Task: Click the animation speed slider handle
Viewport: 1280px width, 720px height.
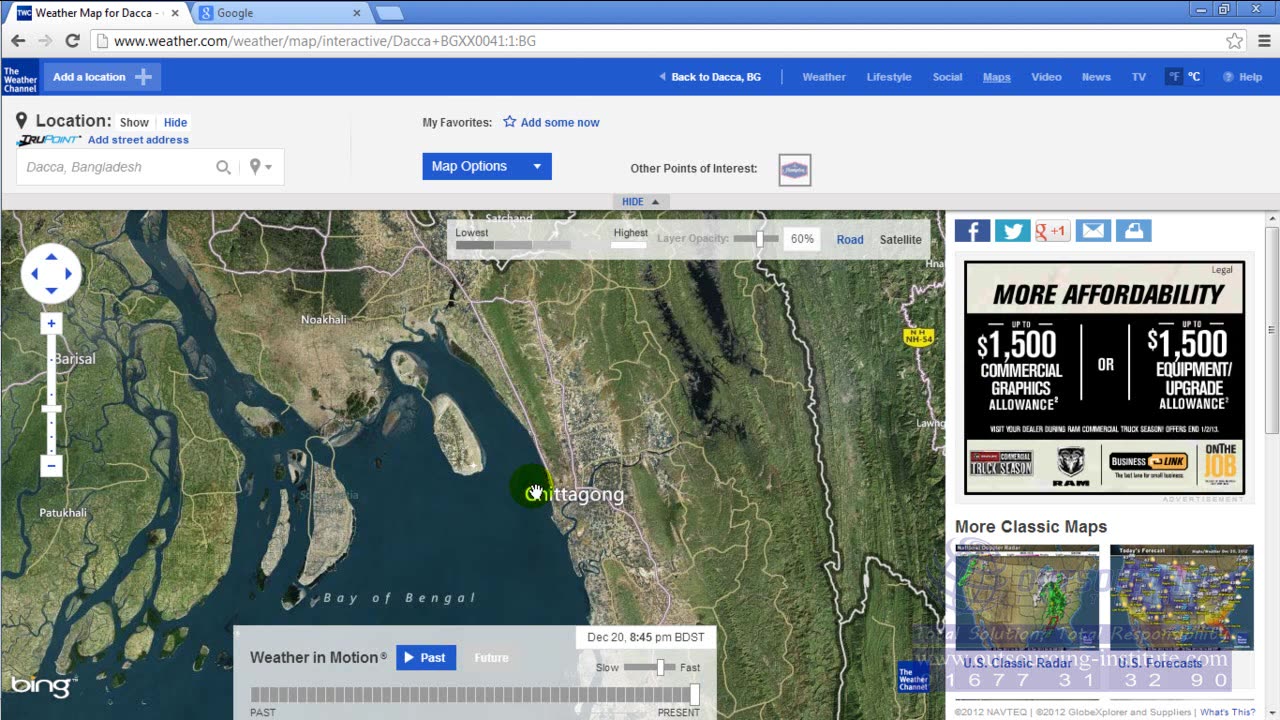Action: pos(660,667)
